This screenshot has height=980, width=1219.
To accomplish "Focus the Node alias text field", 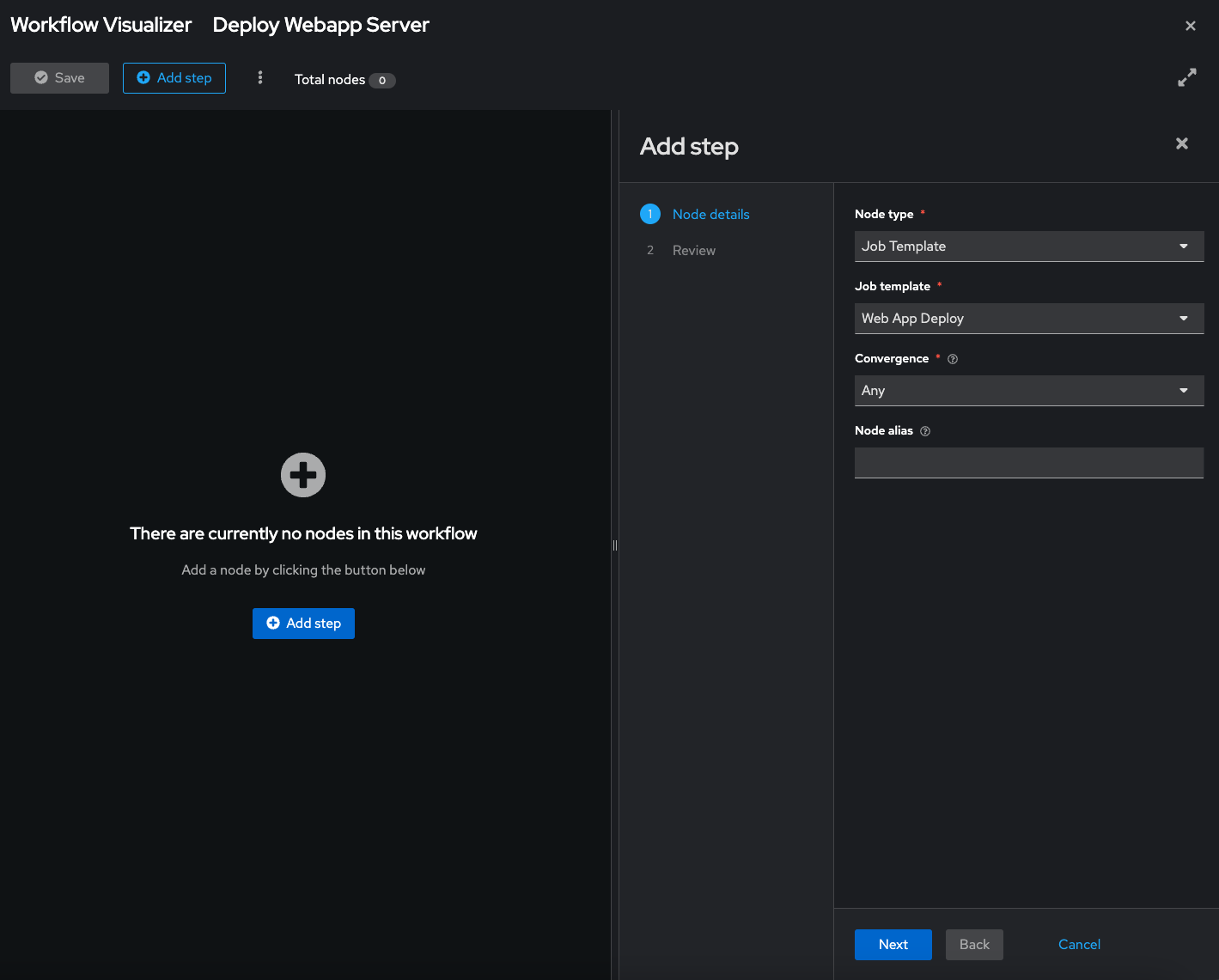I will click(x=1028, y=463).
